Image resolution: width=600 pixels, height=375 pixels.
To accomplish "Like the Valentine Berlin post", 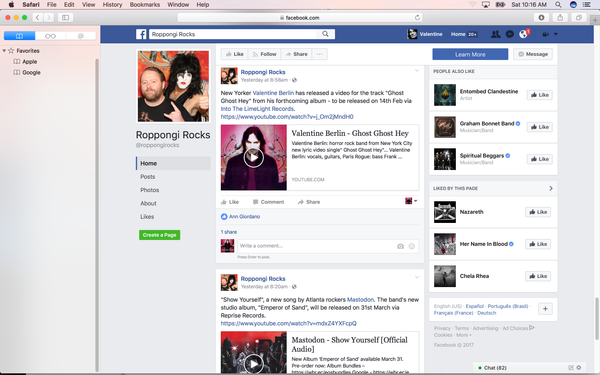I will [230, 202].
